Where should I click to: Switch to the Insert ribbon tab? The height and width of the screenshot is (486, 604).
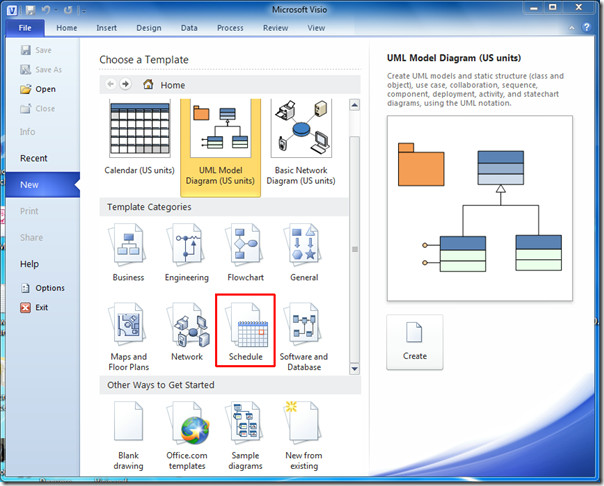tap(106, 28)
